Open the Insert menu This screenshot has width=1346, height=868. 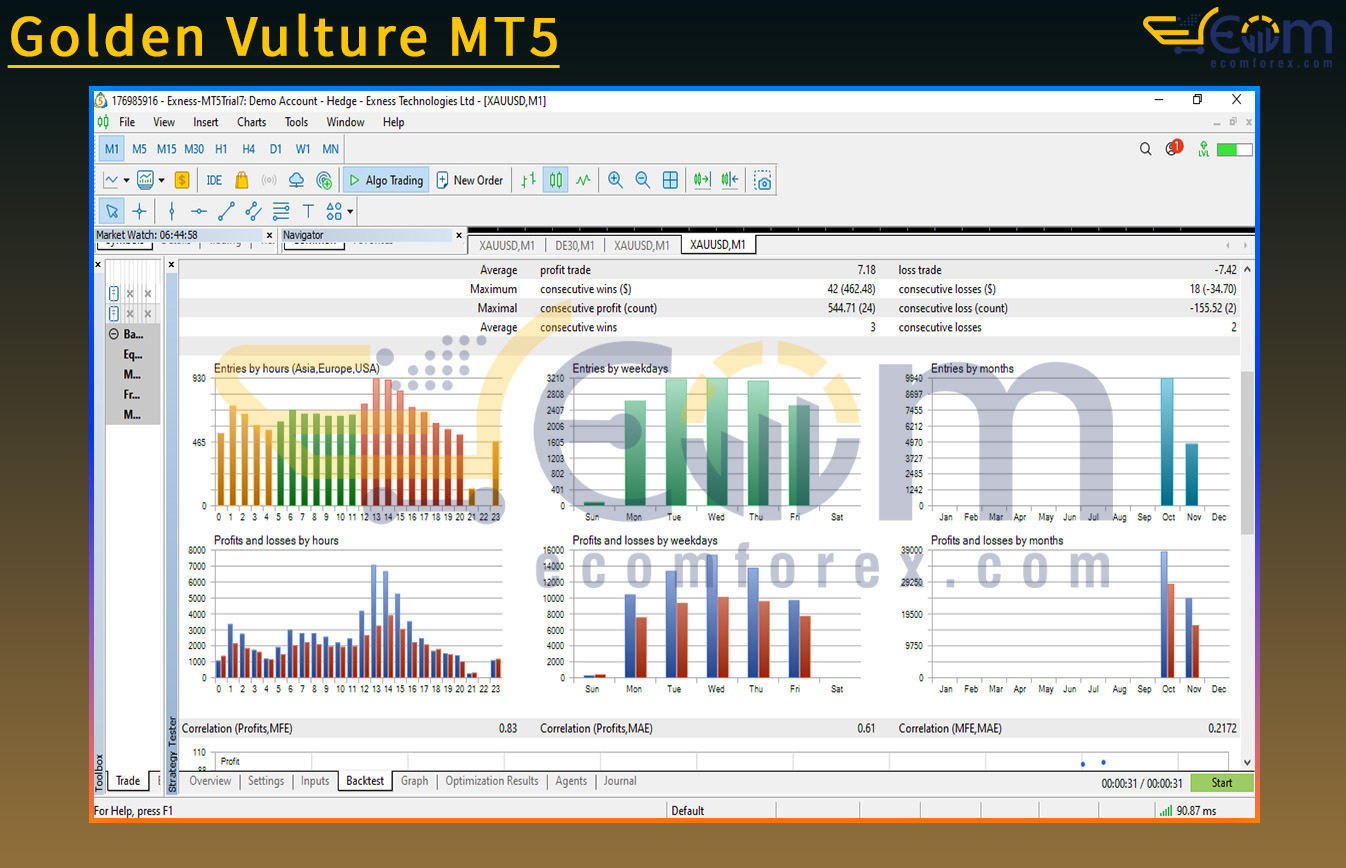[x=206, y=122]
